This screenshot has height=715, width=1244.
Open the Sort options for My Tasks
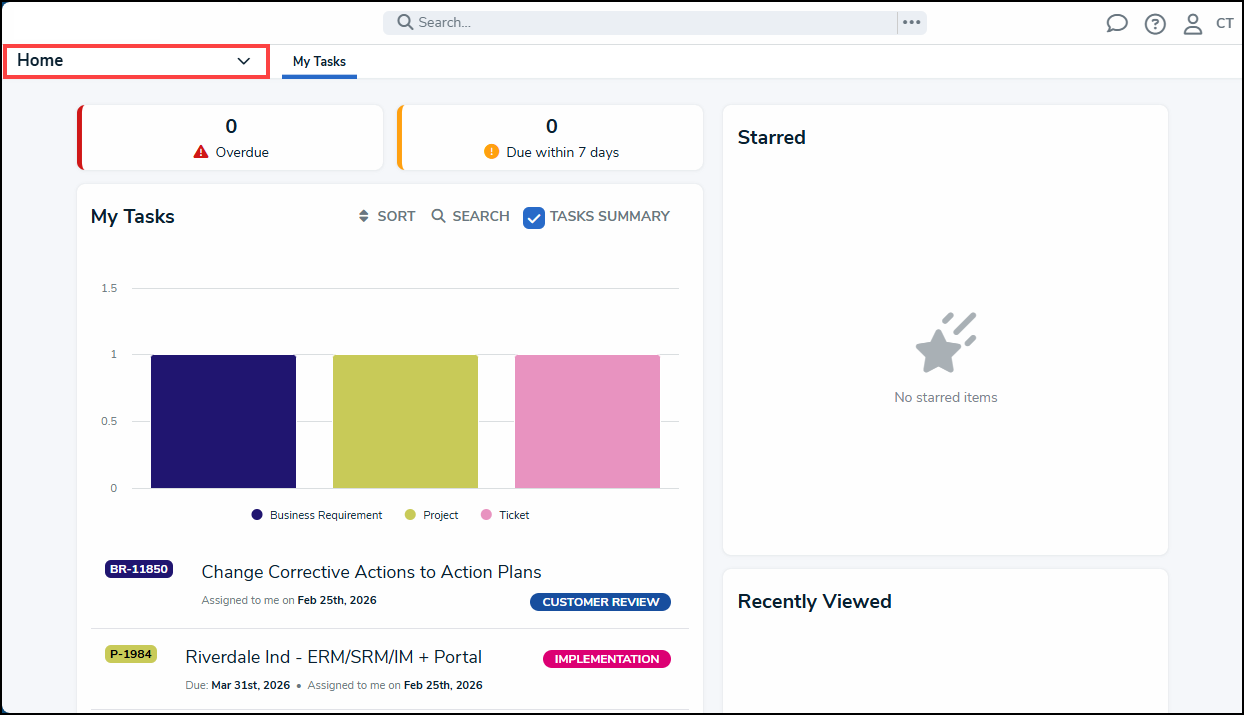pyautogui.click(x=386, y=216)
